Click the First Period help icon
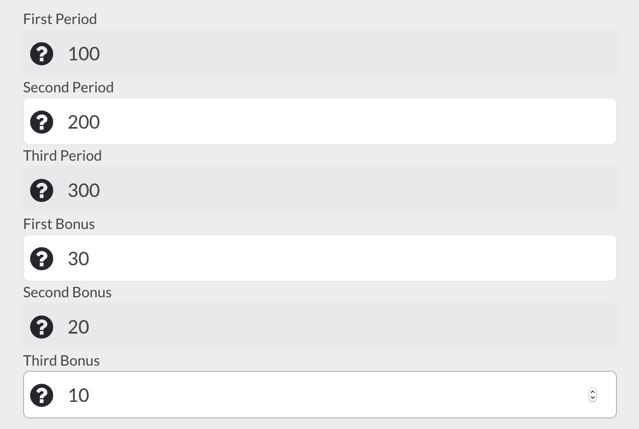Viewport: 639px width, 429px height. coord(42,54)
